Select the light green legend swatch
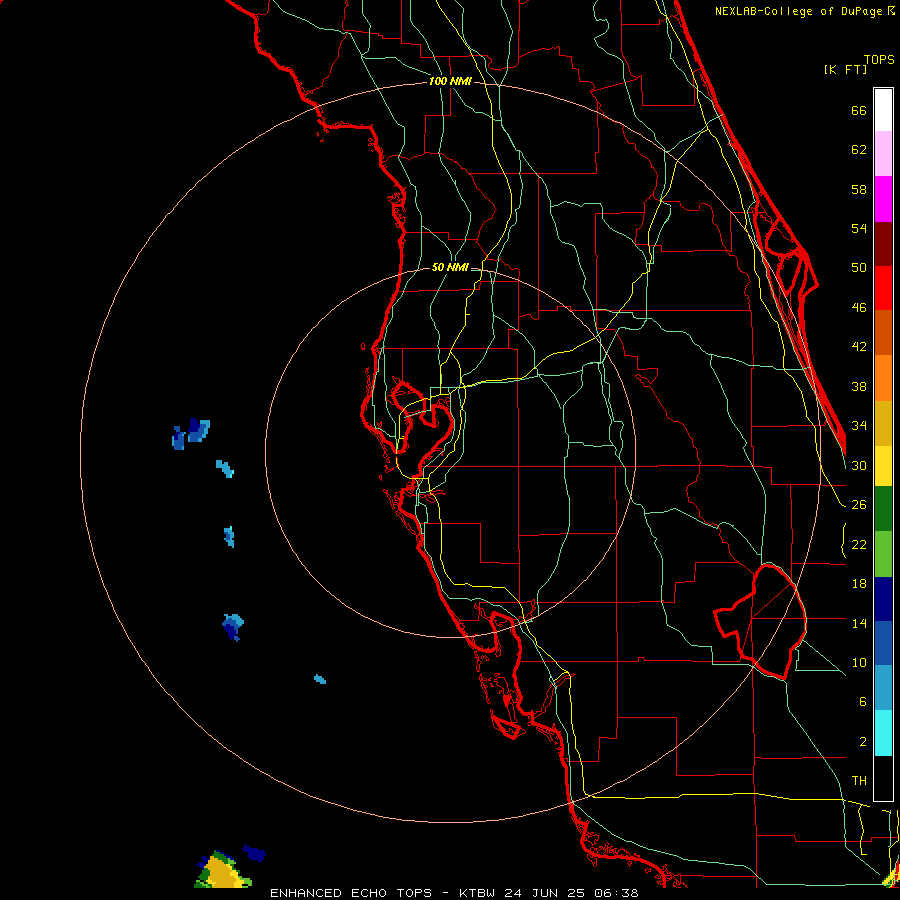 [883, 554]
